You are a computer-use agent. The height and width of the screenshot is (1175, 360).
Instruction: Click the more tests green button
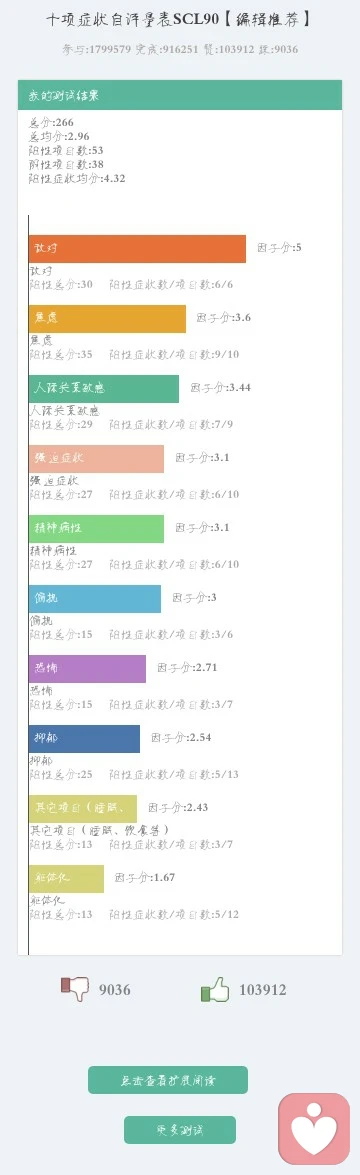180,1129
